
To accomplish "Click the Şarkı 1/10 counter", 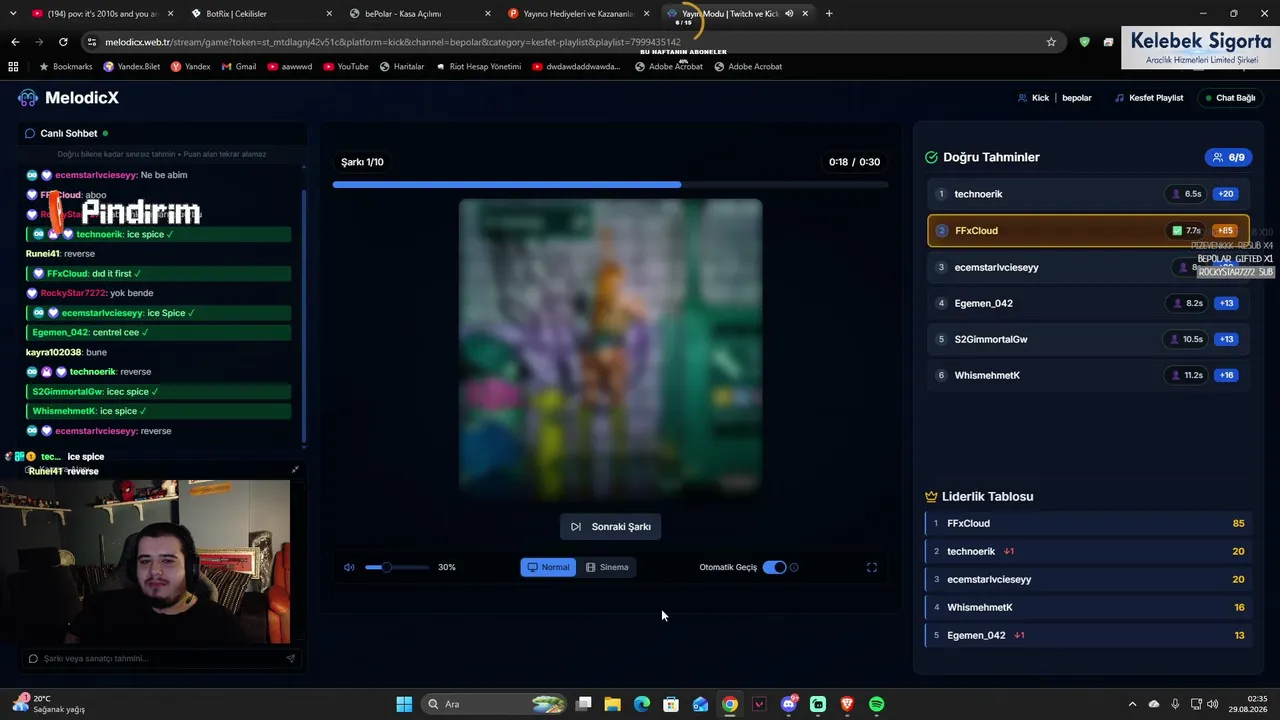I will coord(362,162).
